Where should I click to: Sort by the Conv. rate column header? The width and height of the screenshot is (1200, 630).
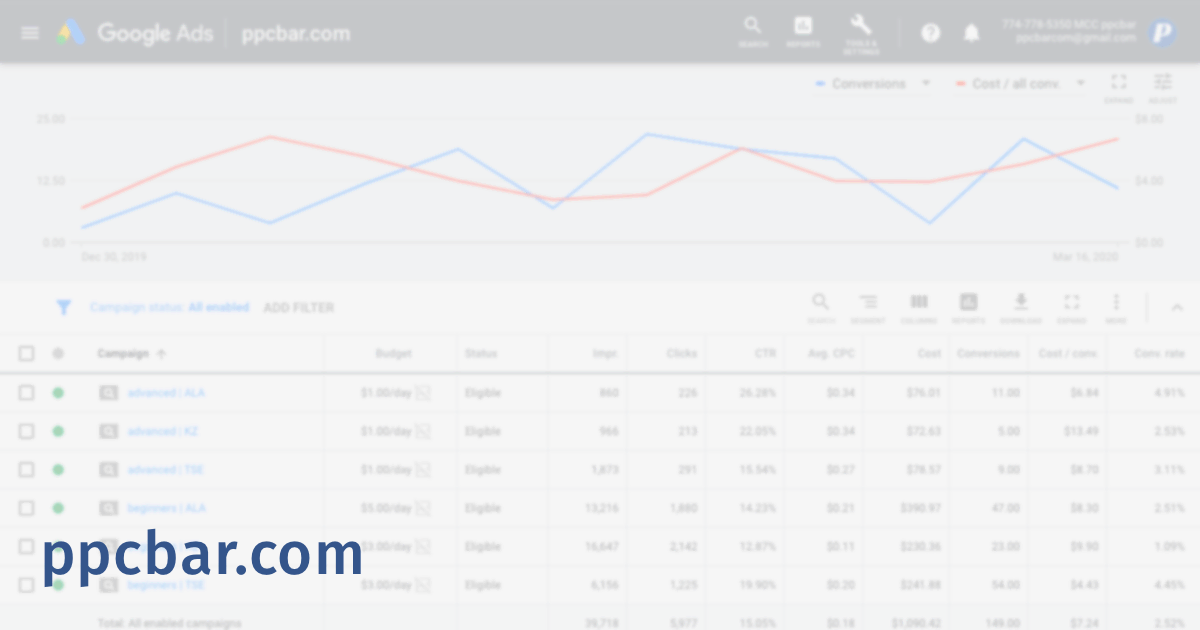[x=1160, y=353]
